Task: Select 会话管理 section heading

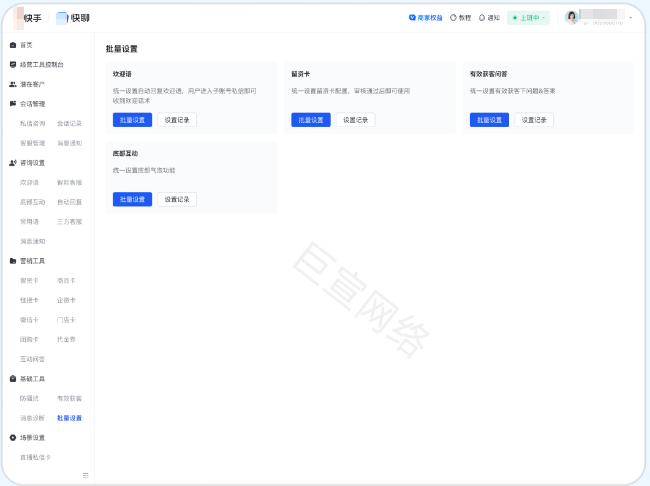Action: [x=32, y=104]
